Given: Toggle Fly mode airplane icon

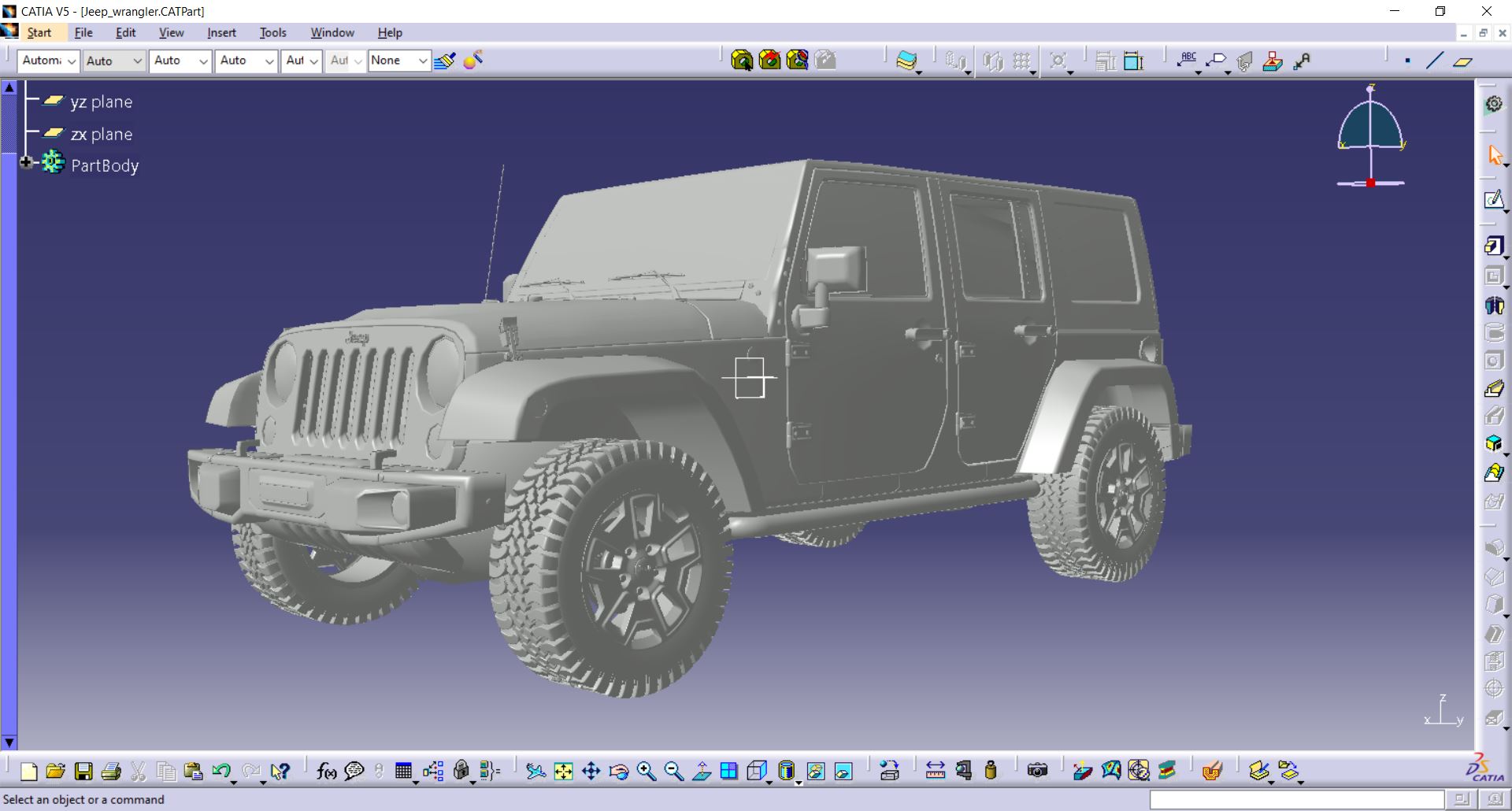Looking at the screenshot, I should (535, 772).
